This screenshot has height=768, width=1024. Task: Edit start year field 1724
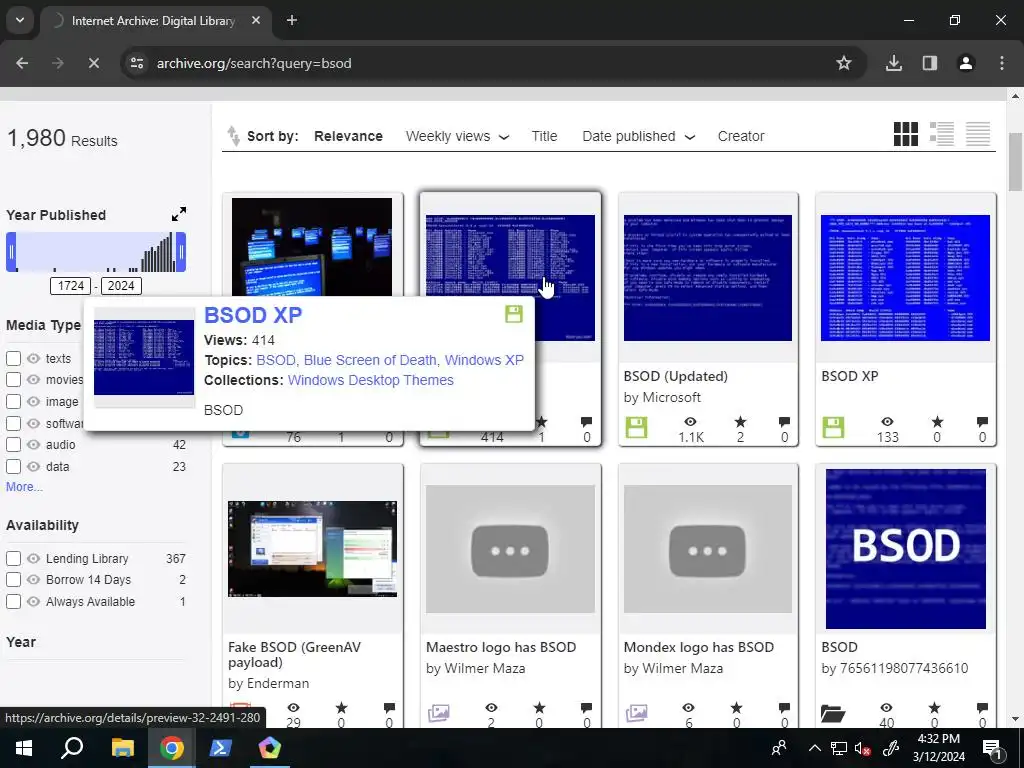point(71,285)
